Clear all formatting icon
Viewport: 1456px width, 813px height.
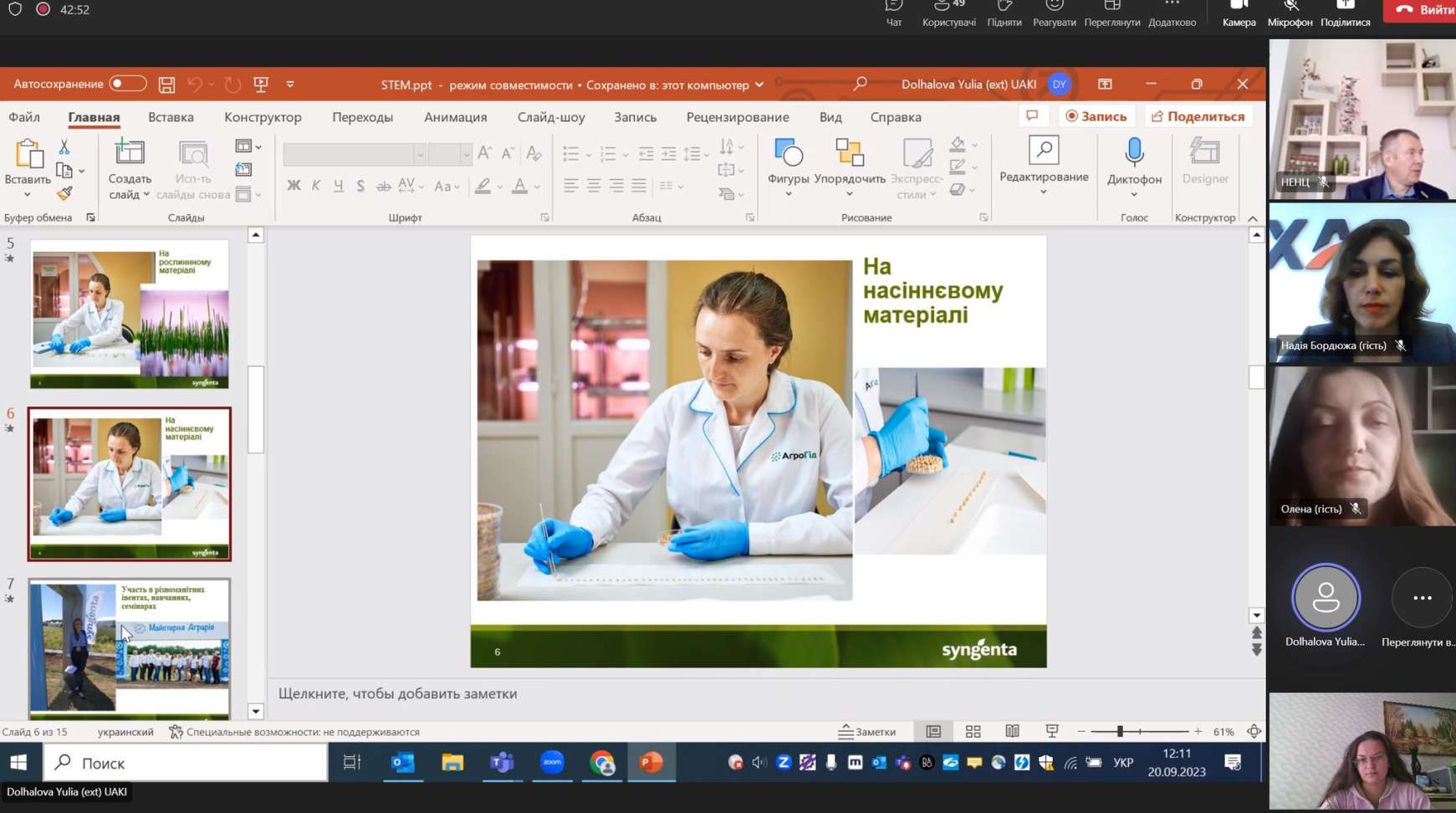(534, 153)
